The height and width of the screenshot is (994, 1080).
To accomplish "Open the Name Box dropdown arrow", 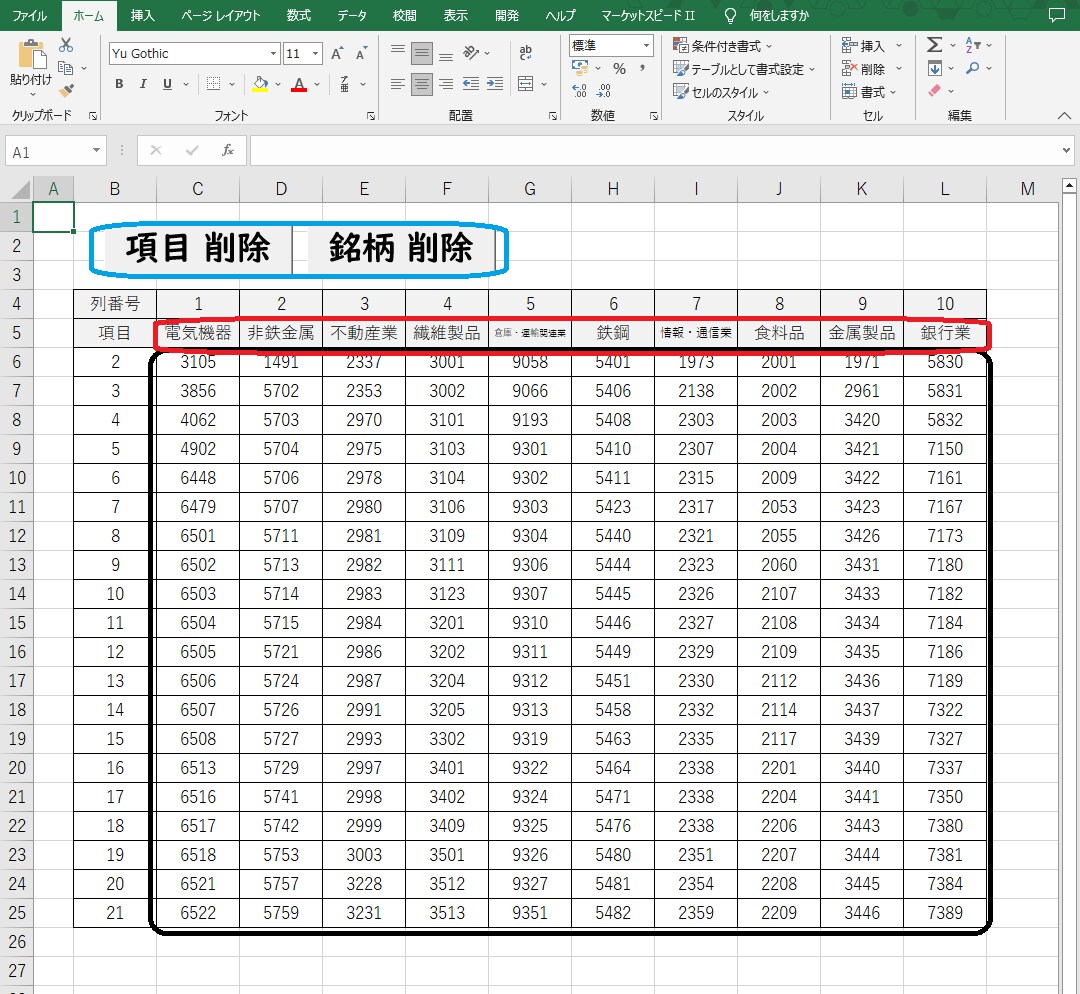I will [96, 151].
